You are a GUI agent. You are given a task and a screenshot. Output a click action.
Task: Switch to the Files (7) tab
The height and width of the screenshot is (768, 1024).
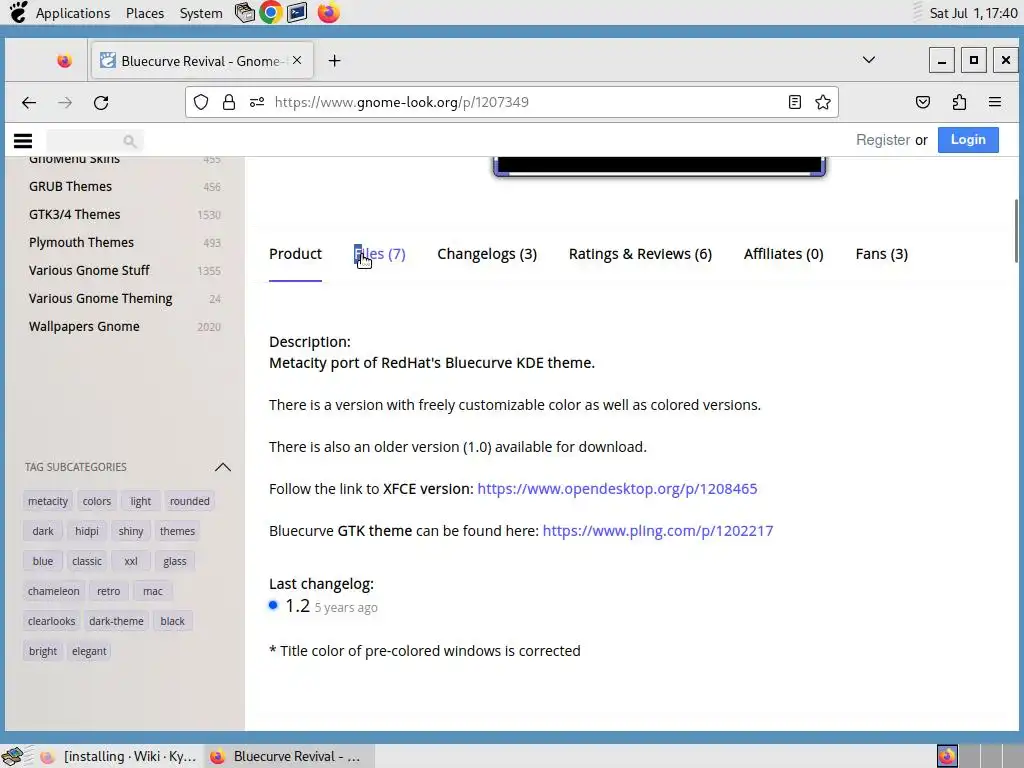379,254
